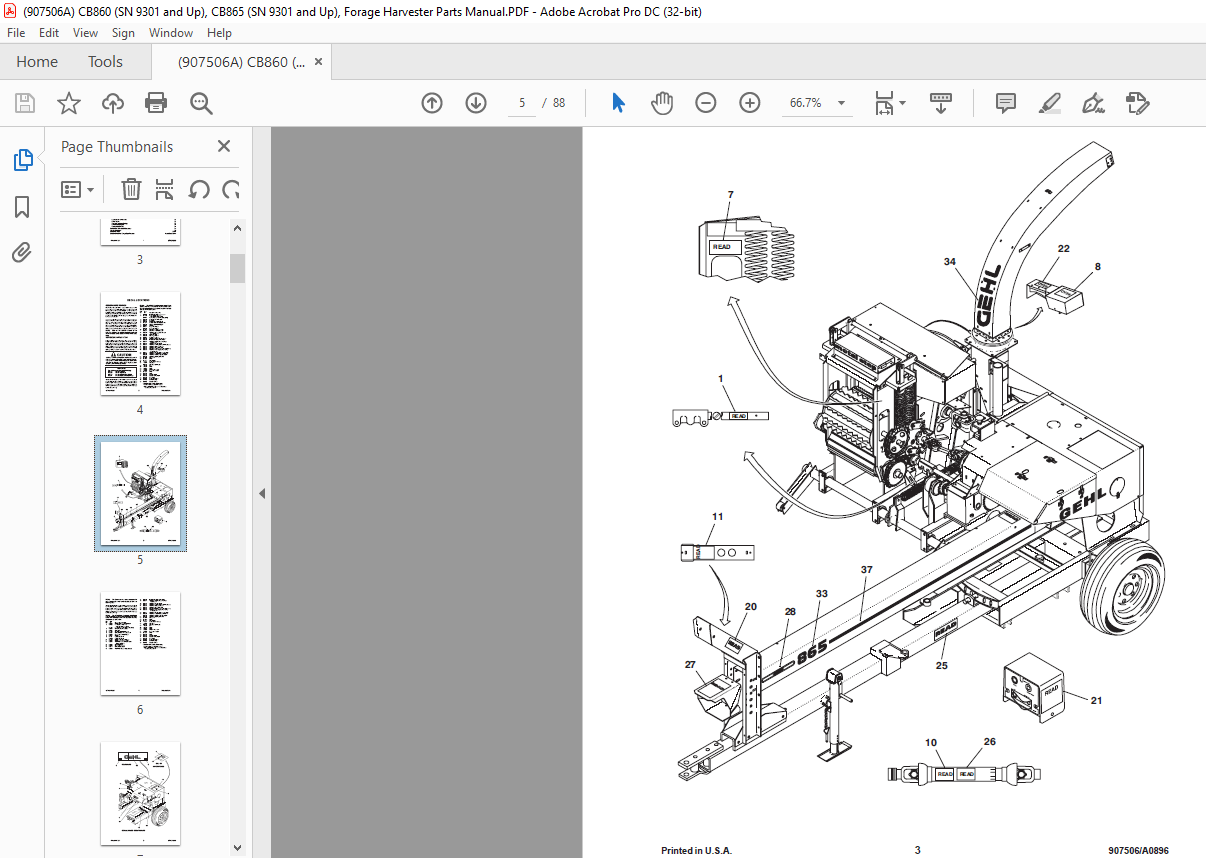
Task: Open the Window menu
Action: click(x=171, y=33)
